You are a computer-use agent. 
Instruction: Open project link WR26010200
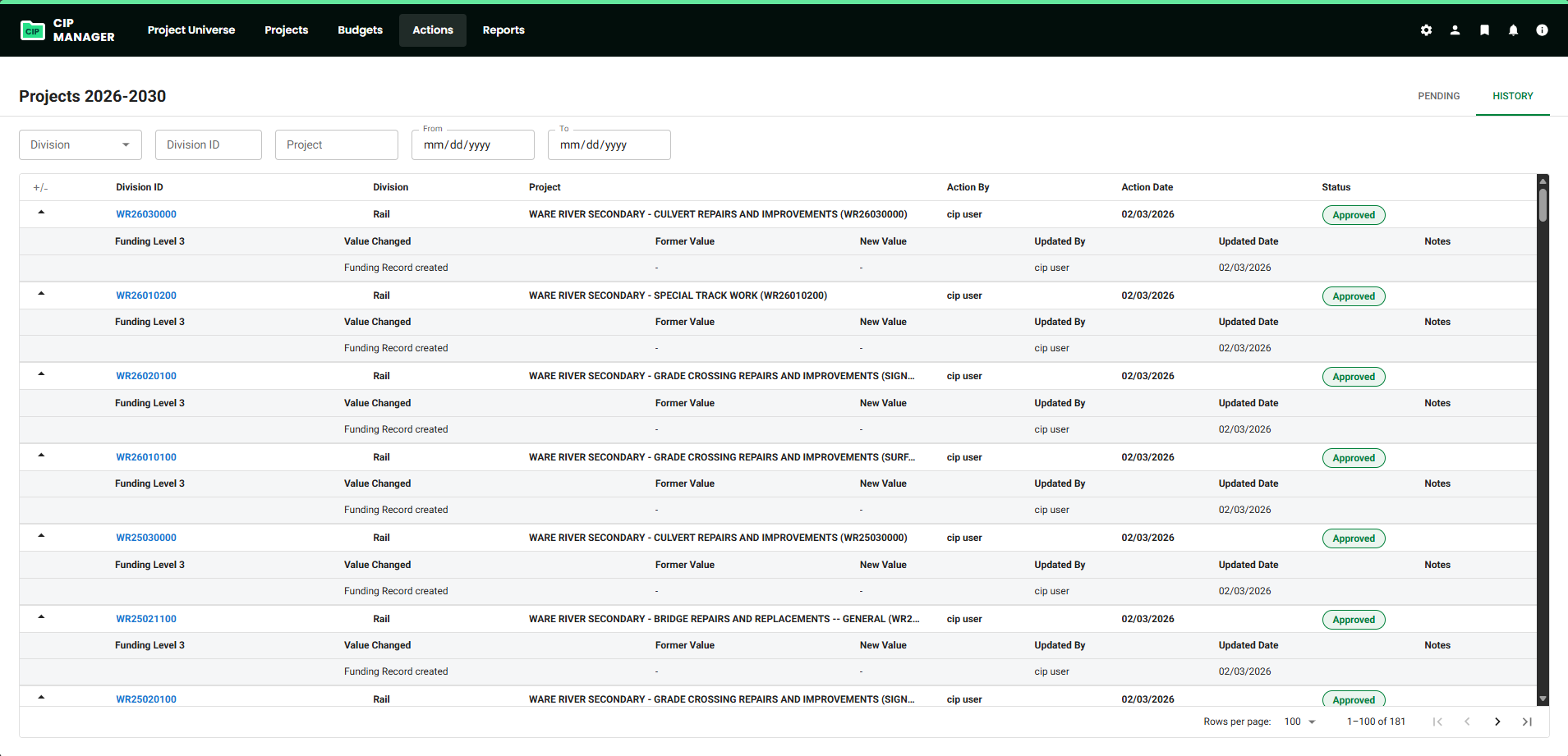146,295
